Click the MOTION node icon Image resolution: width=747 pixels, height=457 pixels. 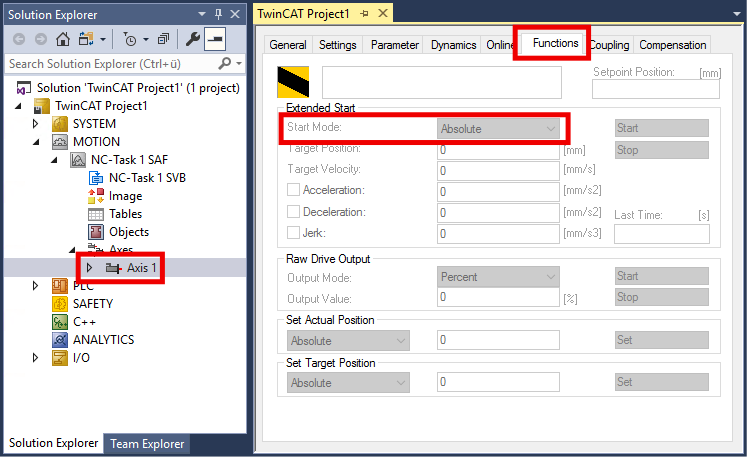[x=60, y=142]
